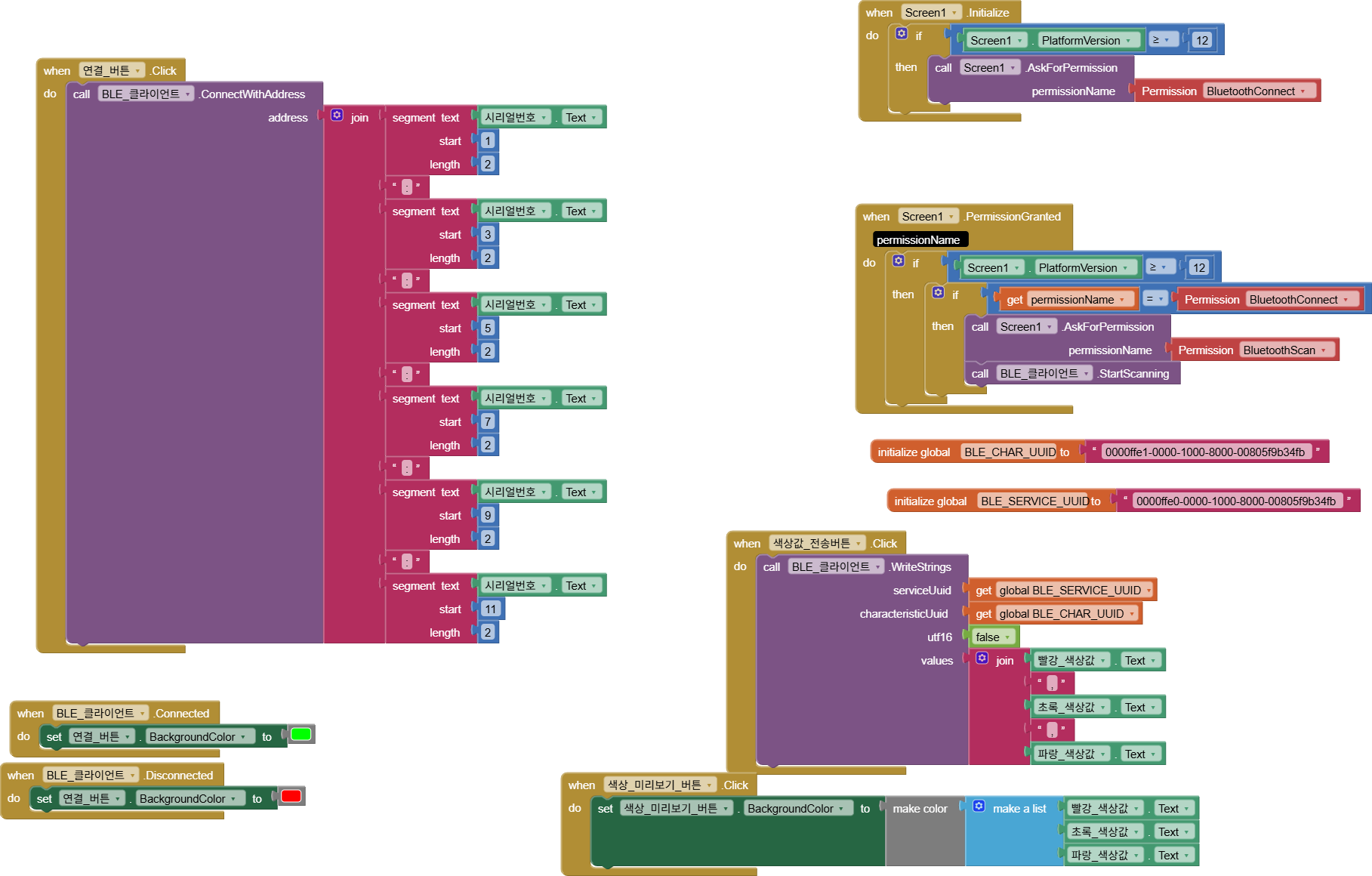The height and width of the screenshot is (876, 1372).
Task: Click the start value 7 number block
Action: click(x=488, y=422)
